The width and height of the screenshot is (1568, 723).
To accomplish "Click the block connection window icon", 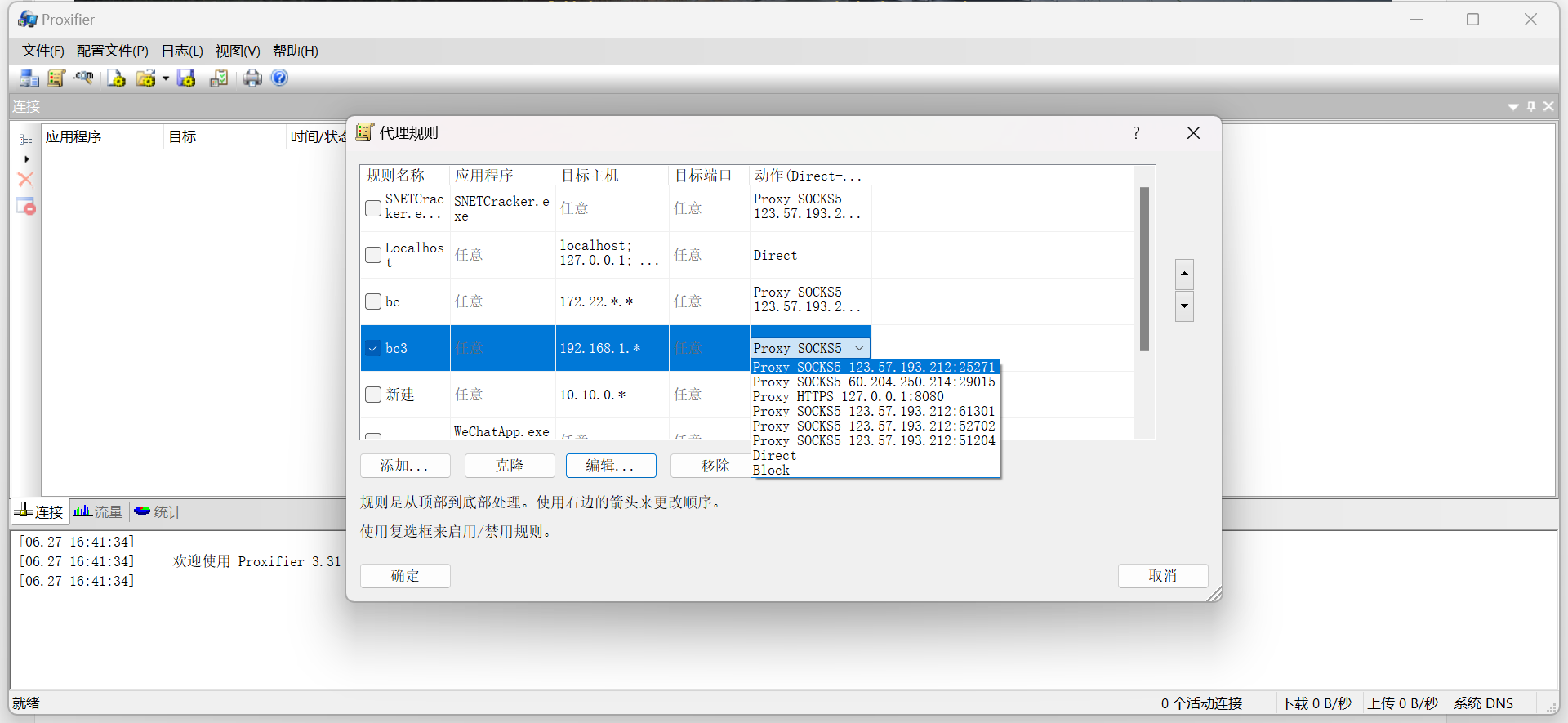I will tap(26, 206).
